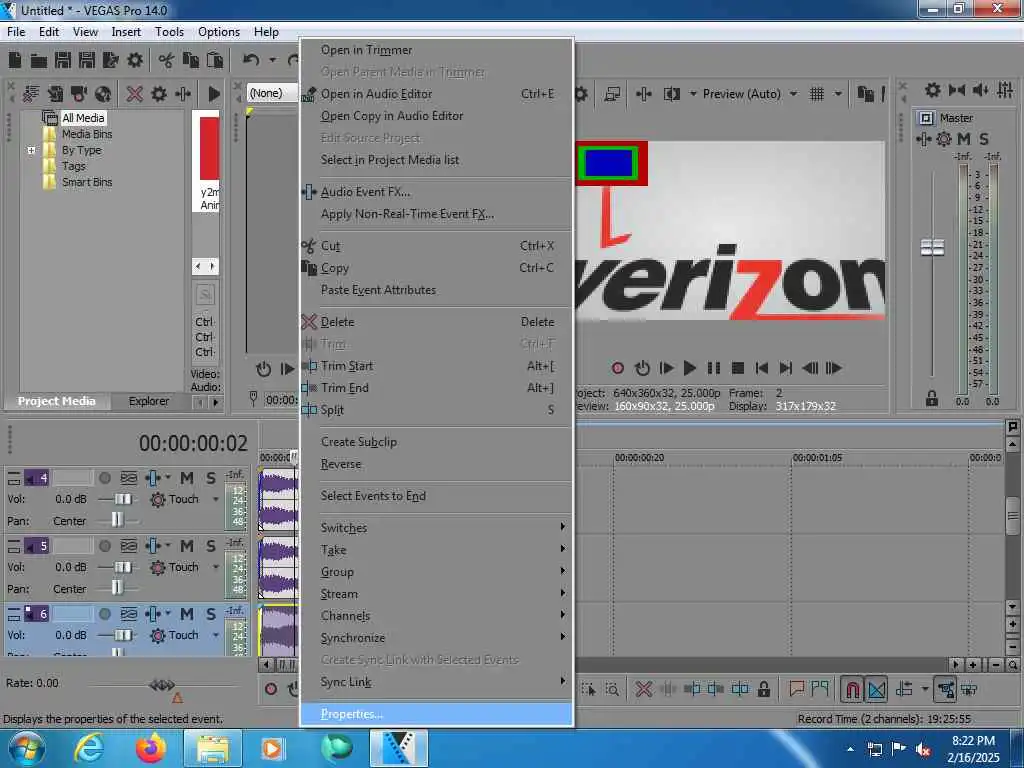Open Group submenu in context menu
1024x768 pixels.
pos(436,572)
